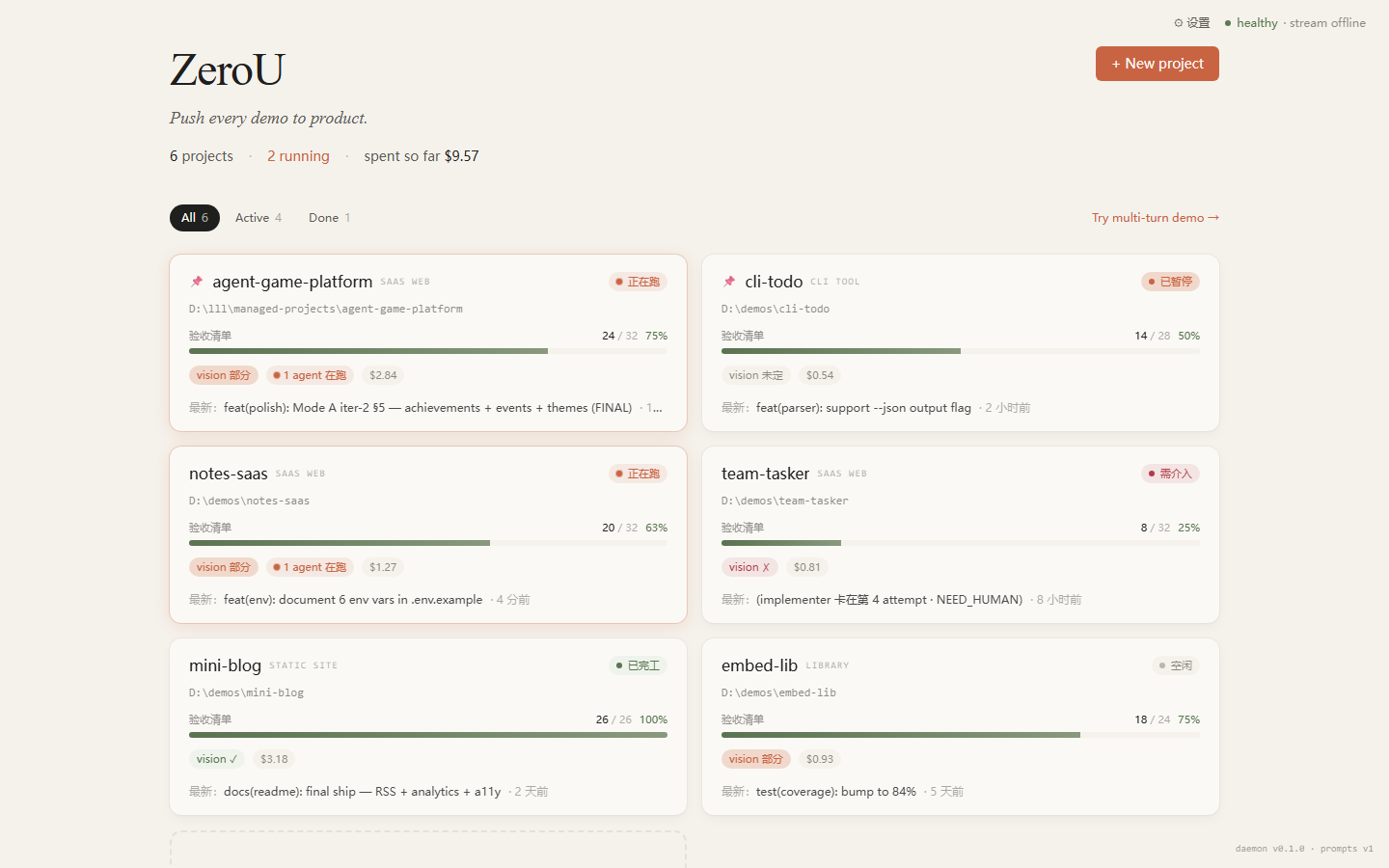The height and width of the screenshot is (868, 1389).
Task: Click 1 agent 在跑 chip on agent-game-platform
Action: (x=310, y=375)
